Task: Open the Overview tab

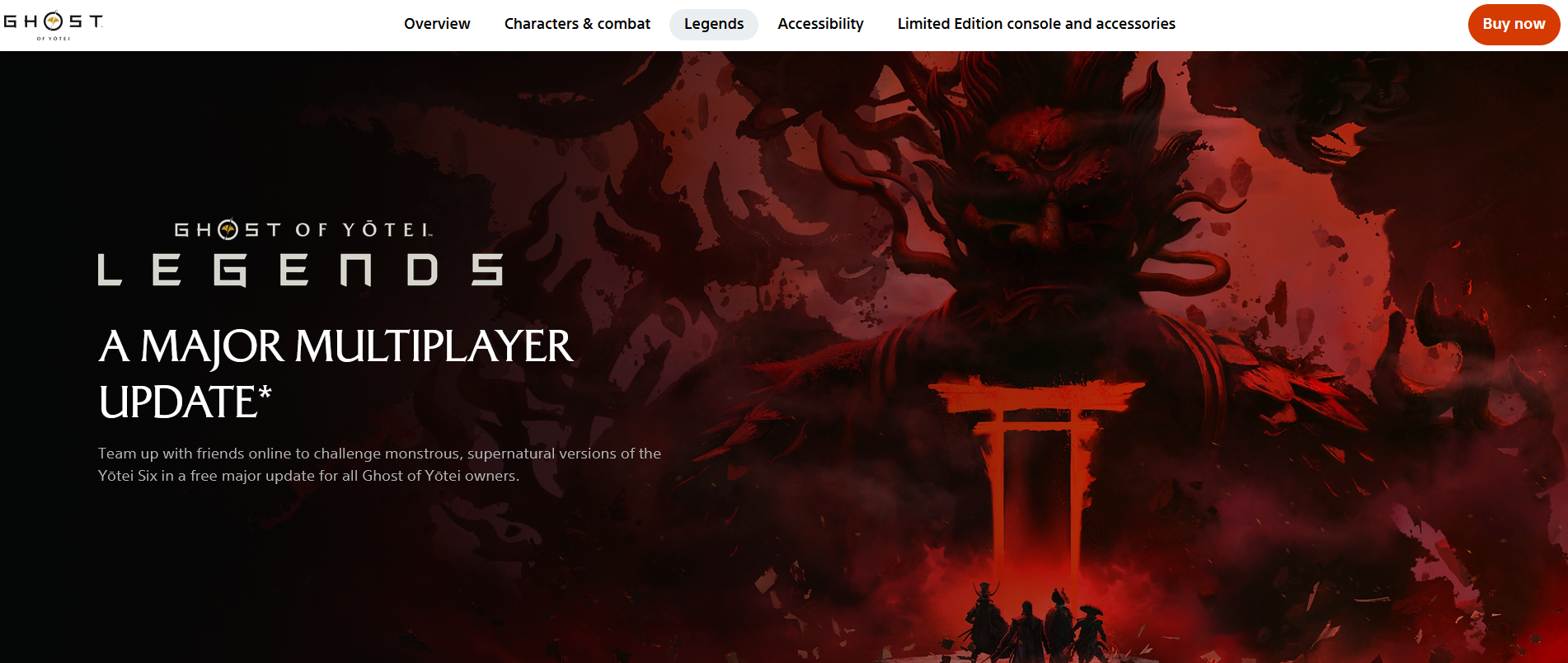Action: [x=437, y=24]
